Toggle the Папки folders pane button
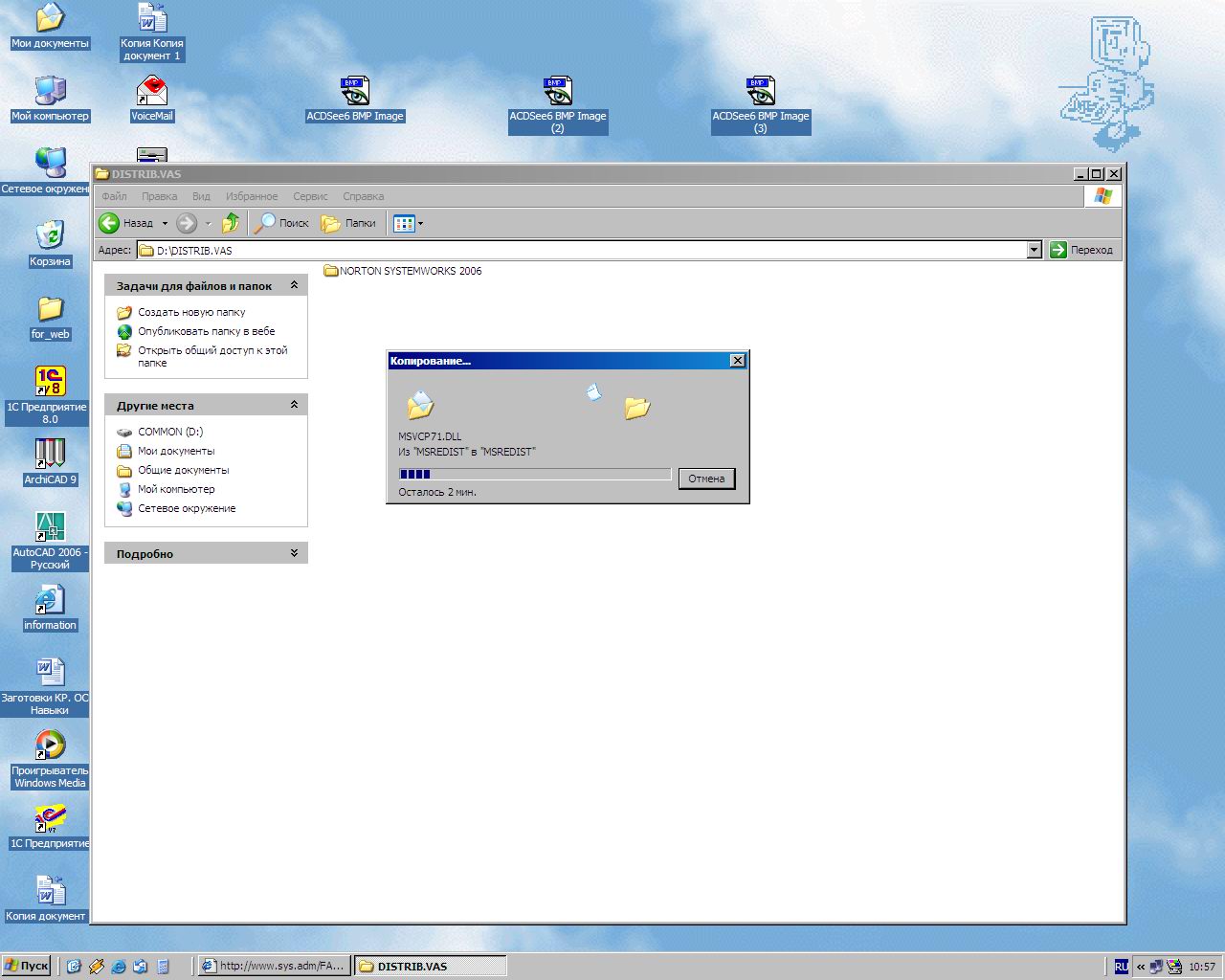The image size is (1225, 980). click(348, 223)
